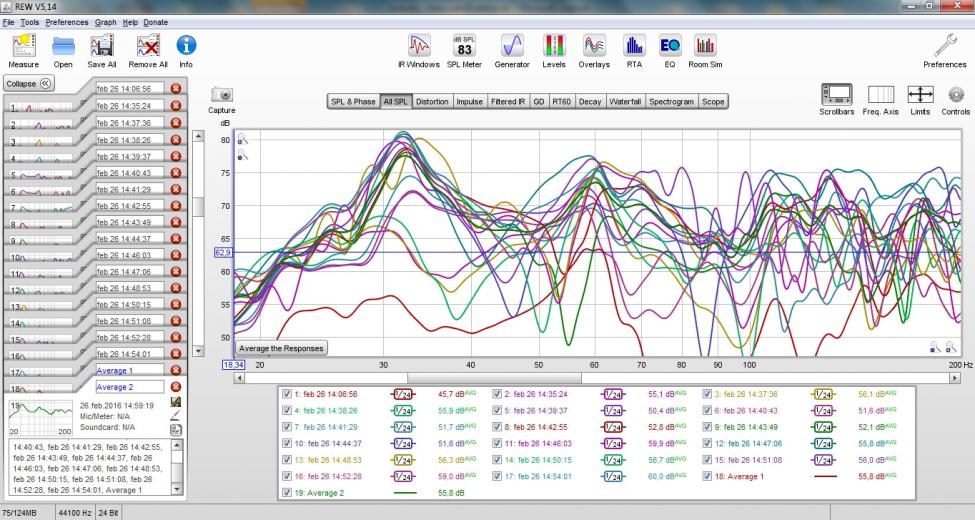The height and width of the screenshot is (520, 975).
Task: Open the Overlays window
Action: (x=593, y=46)
